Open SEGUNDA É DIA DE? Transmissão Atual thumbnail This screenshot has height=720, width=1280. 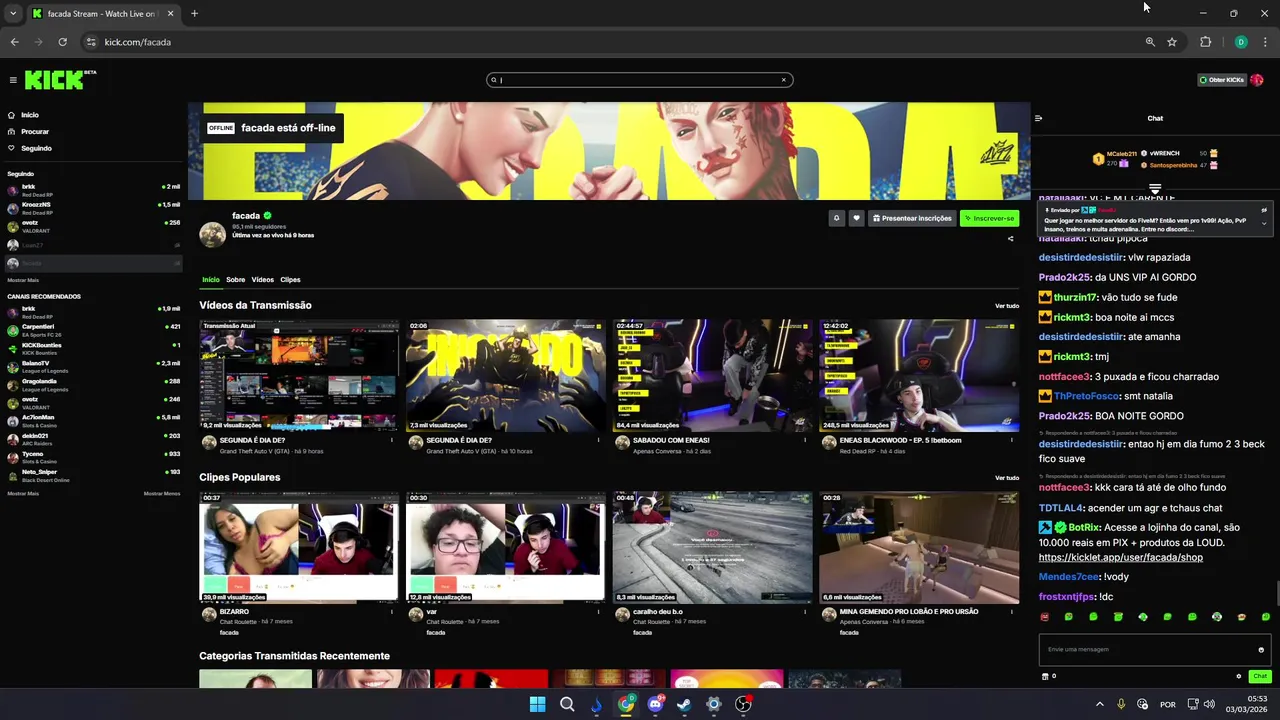299,375
